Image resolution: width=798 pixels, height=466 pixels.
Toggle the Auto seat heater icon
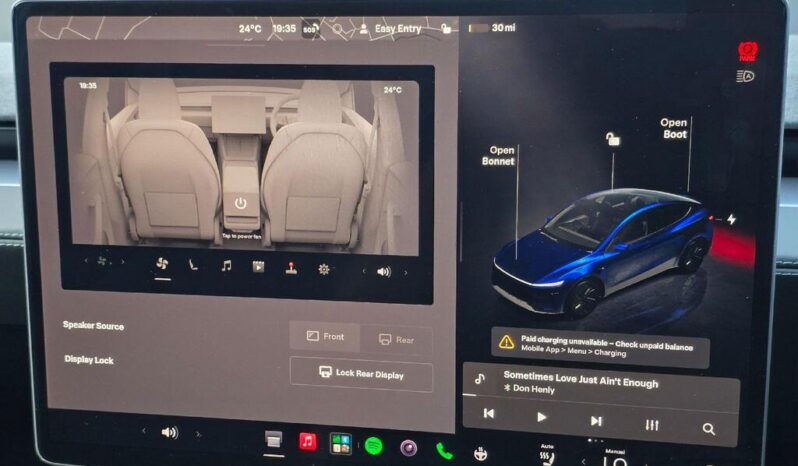click(x=547, y=455)
